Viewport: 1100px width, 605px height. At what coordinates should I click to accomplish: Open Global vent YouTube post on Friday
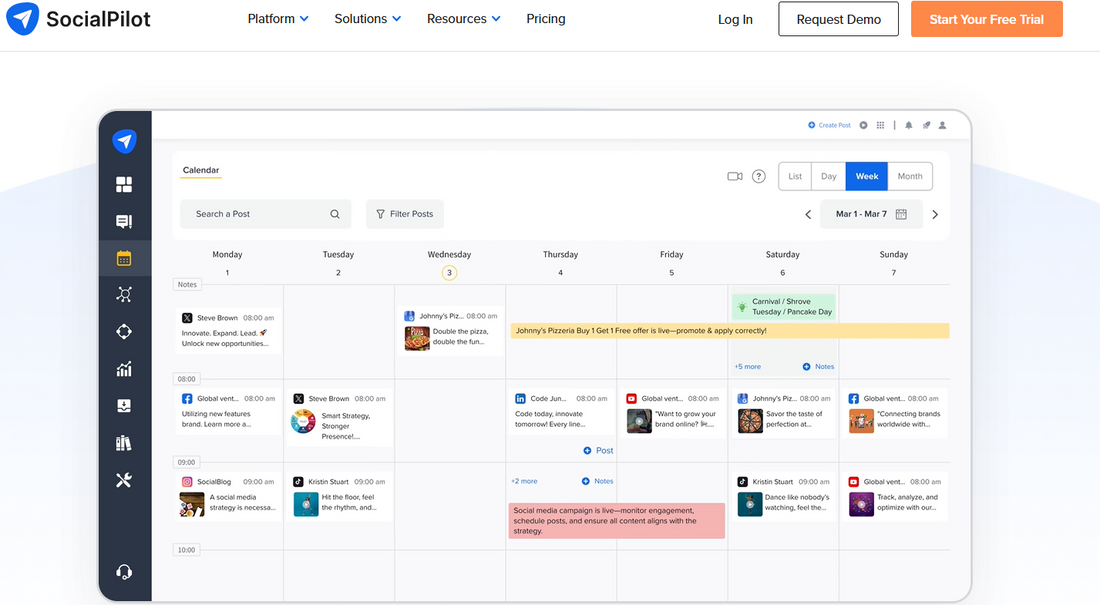pyautogui.click(x=673, y=413)
